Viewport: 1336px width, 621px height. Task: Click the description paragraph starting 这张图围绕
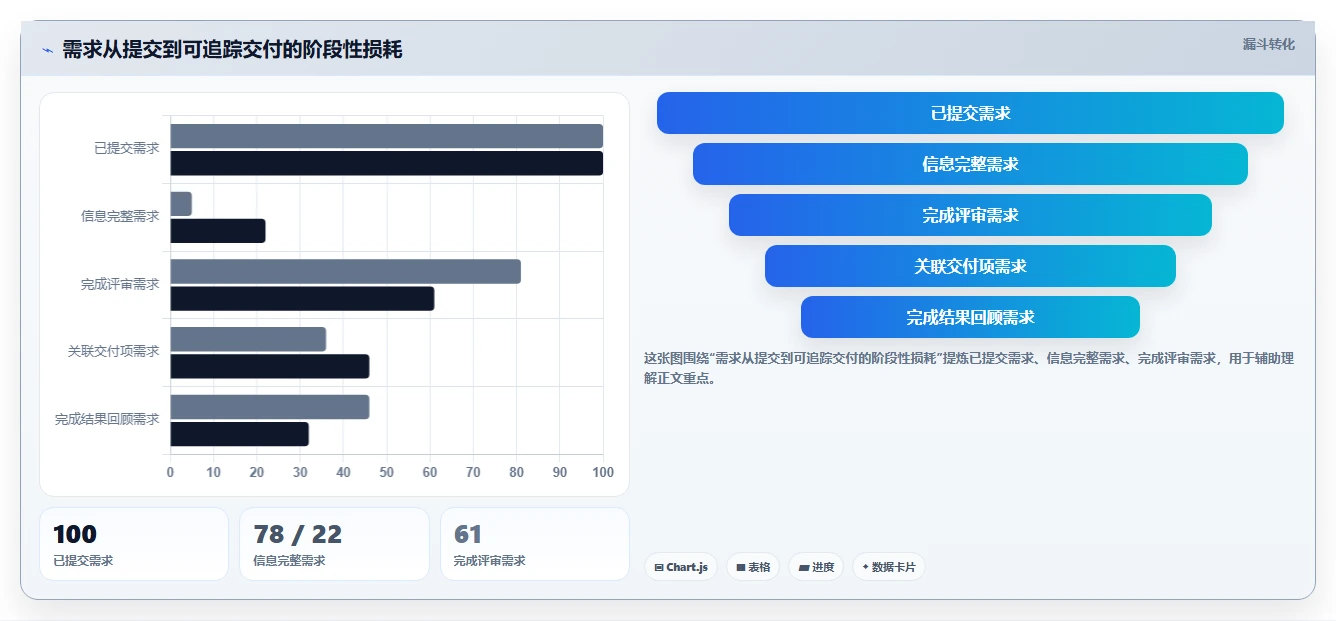[969, 368]
